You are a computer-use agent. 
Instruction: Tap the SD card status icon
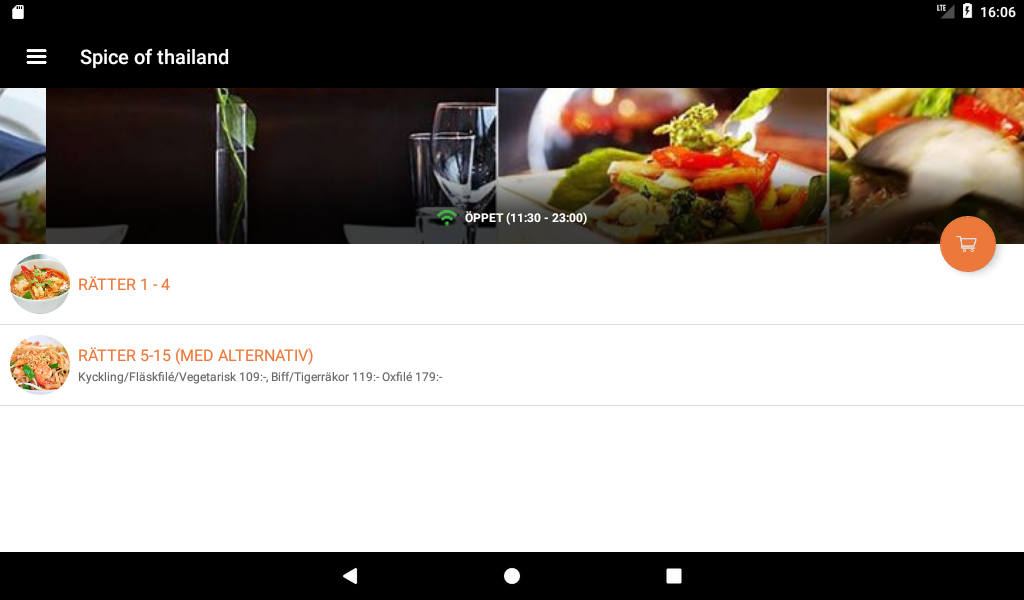click(x=18, y=12)
